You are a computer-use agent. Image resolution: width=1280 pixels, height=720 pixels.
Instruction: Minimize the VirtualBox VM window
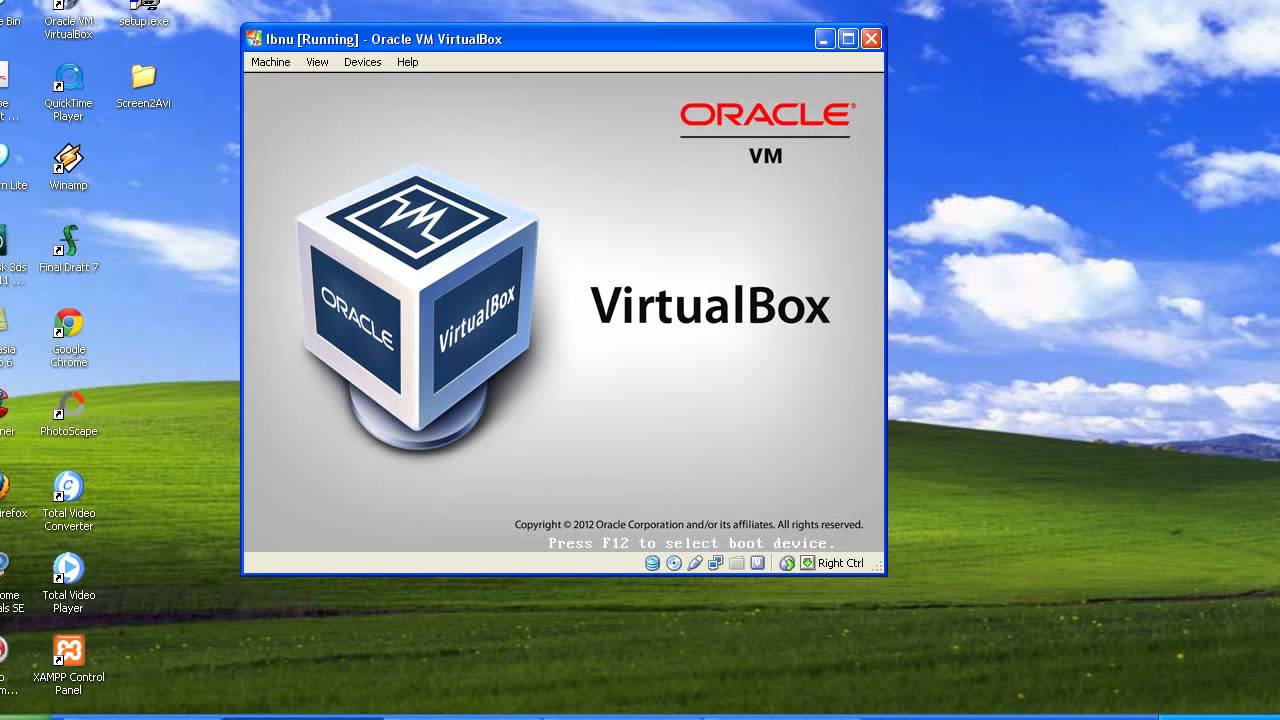click(x=825, y=39)
